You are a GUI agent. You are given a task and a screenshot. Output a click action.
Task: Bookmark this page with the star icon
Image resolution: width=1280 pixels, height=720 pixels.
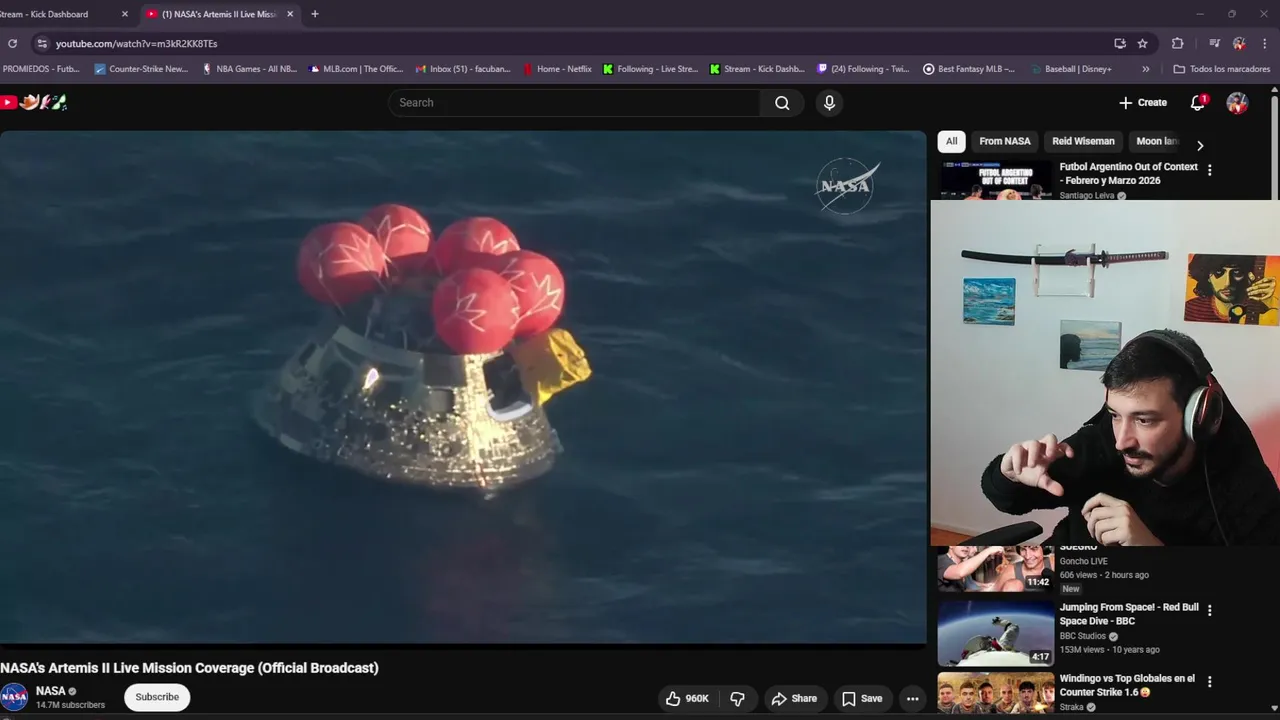coord(1143,43)
